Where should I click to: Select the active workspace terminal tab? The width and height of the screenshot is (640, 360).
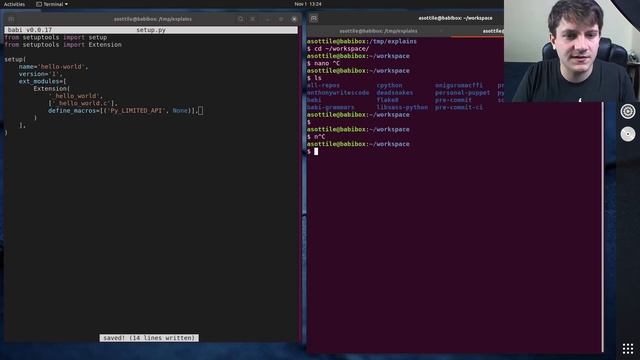[478, 31]
